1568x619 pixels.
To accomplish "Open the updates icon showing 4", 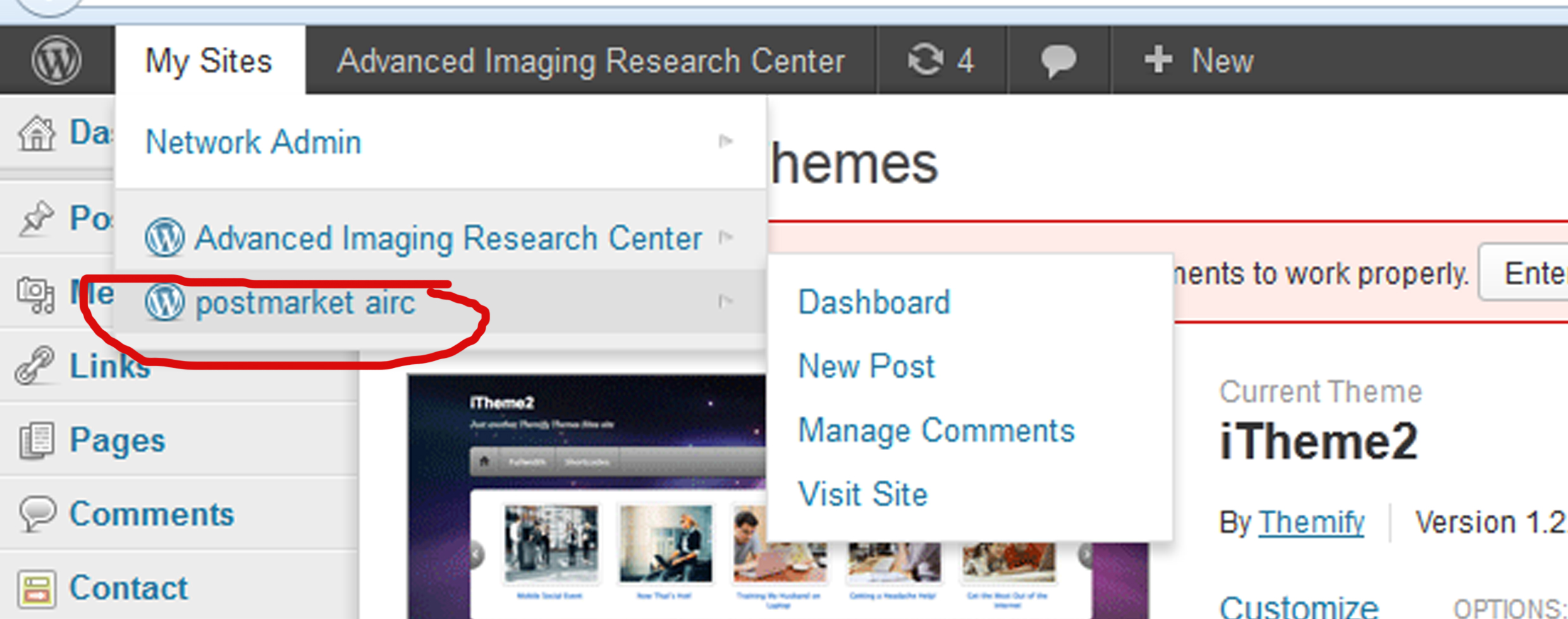I will [941, 61].
